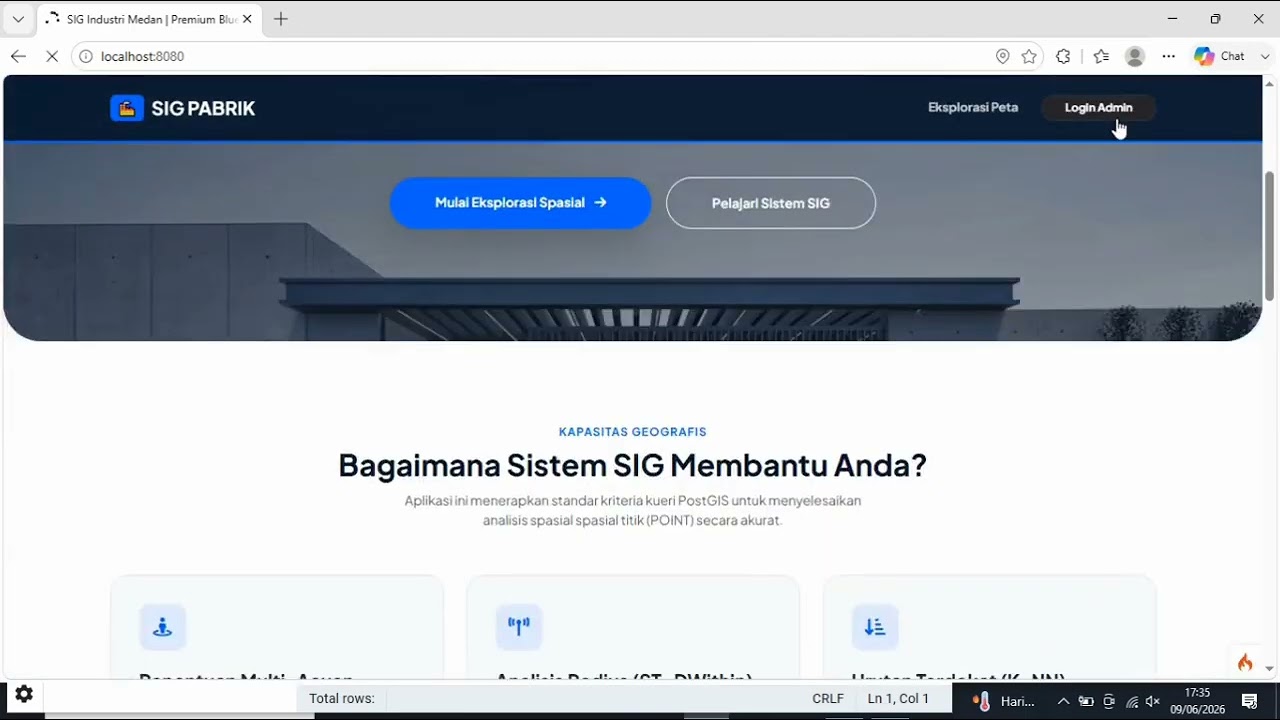Click the SIG PABRIK brand text
Screen dimensions: 1280x720
pyautogui.click(x=203, y=108)
